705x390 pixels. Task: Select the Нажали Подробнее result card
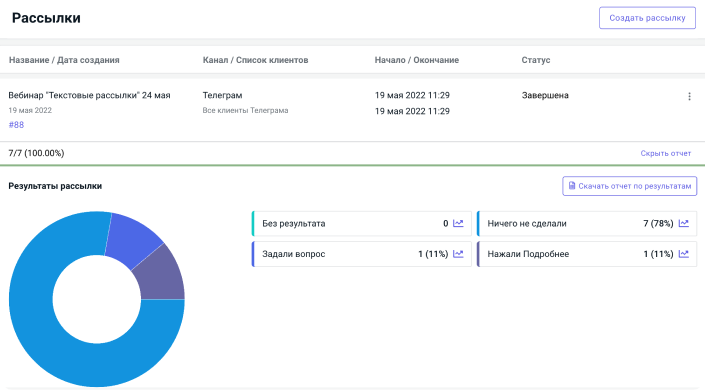[x=587, y=254]
